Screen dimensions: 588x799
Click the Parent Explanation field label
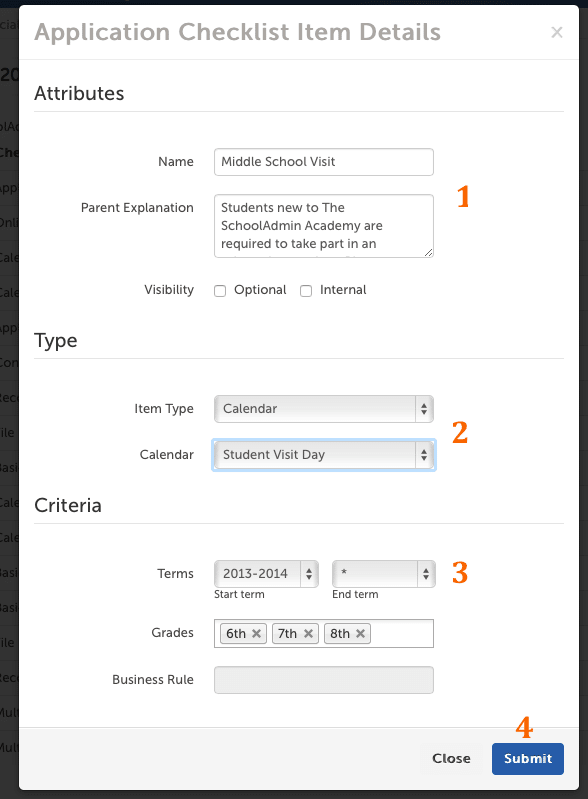pyautogui.click(x=137, y=208)
